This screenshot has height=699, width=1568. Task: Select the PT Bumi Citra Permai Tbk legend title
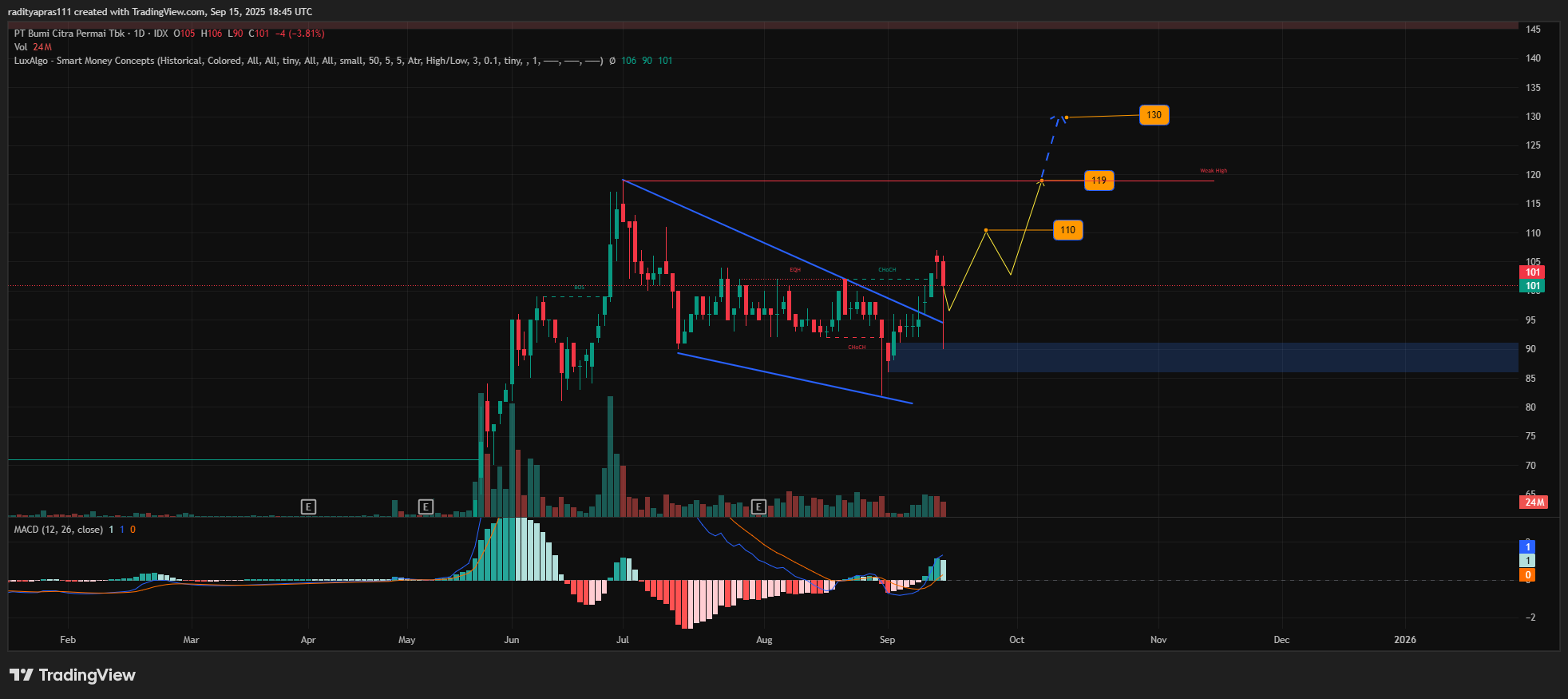pyautogui.click(x=69, y=34)
